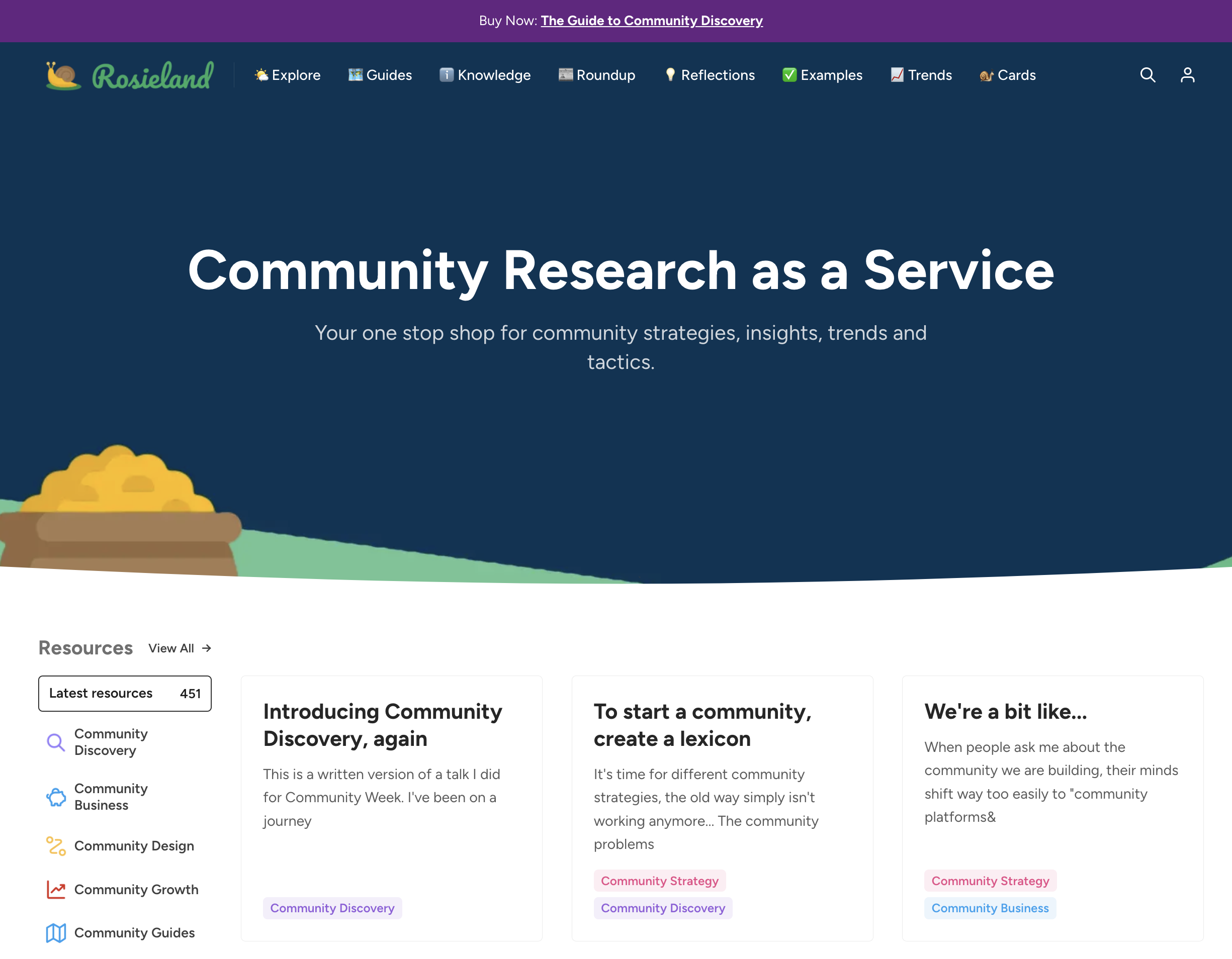Select the Reflections nav item

(x=710, y=75)
